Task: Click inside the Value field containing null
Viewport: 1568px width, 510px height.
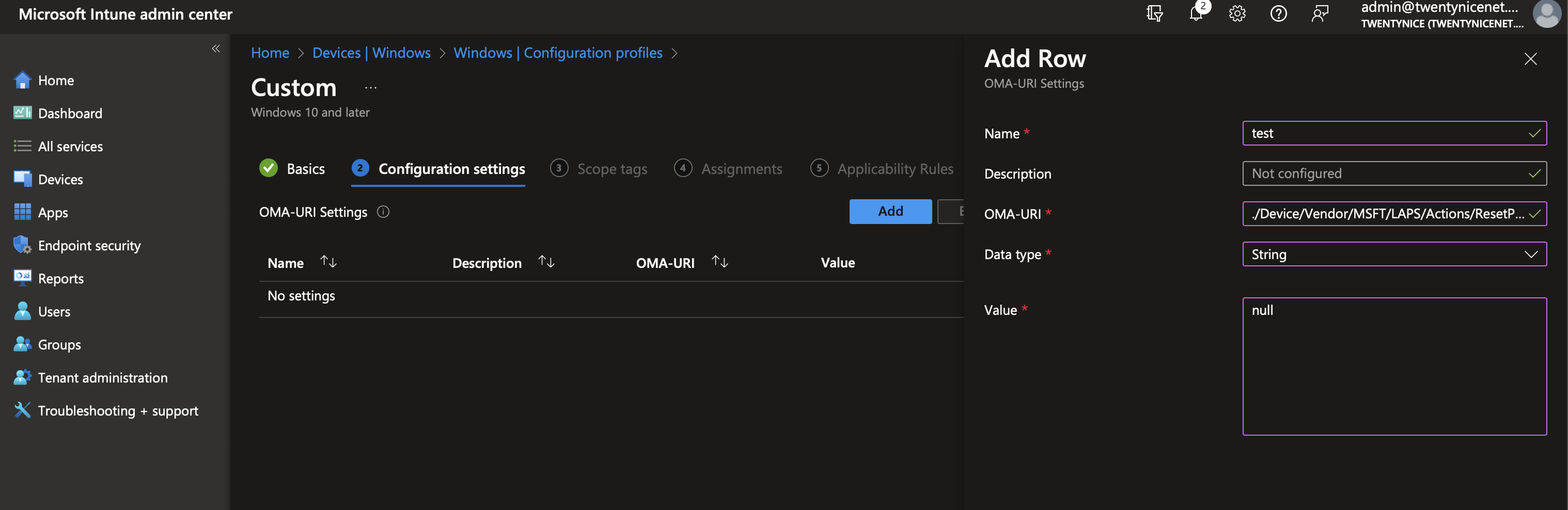Action: tap(1394, 365)
